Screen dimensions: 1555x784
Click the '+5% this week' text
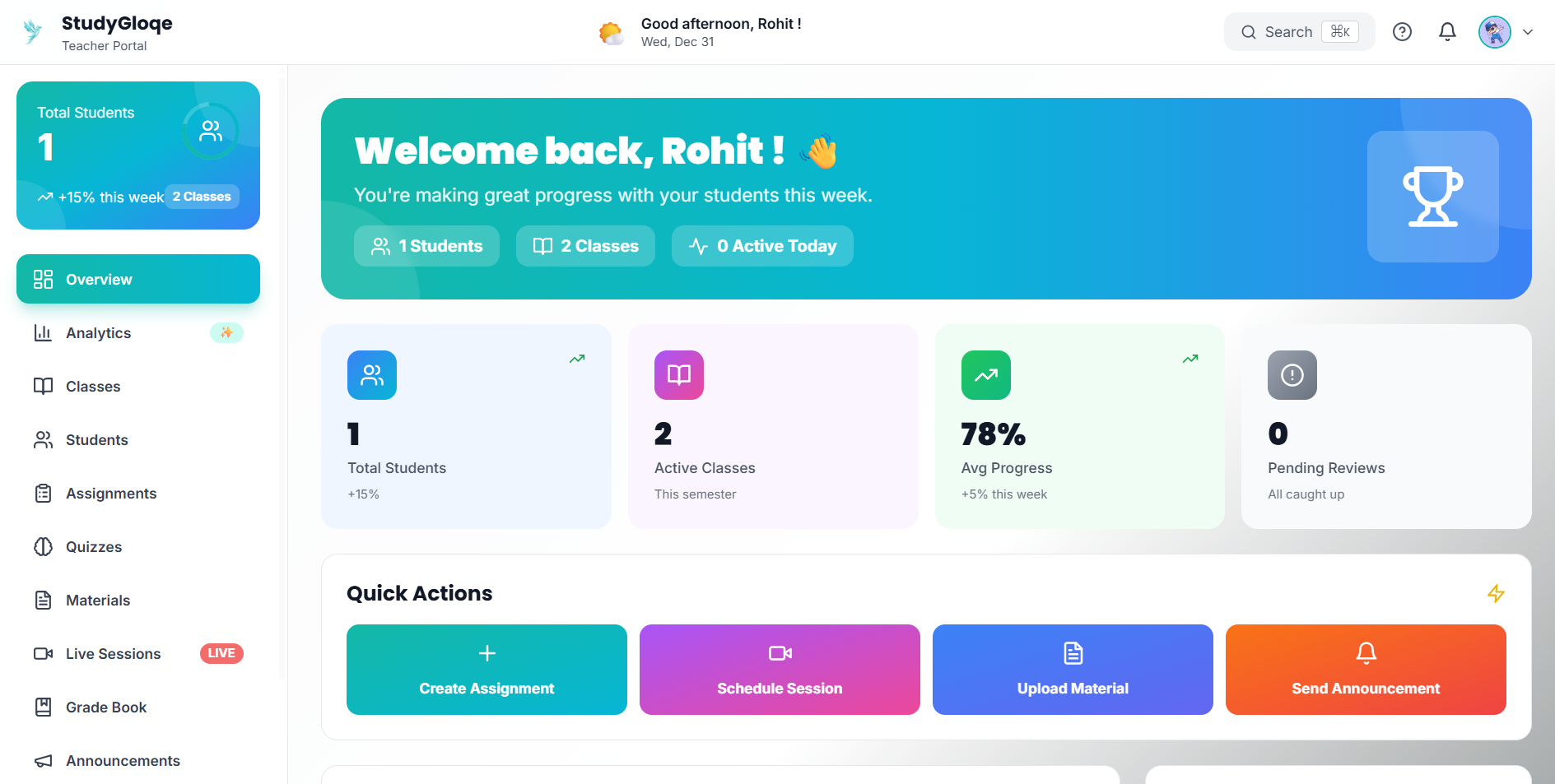click(1004, 494)
